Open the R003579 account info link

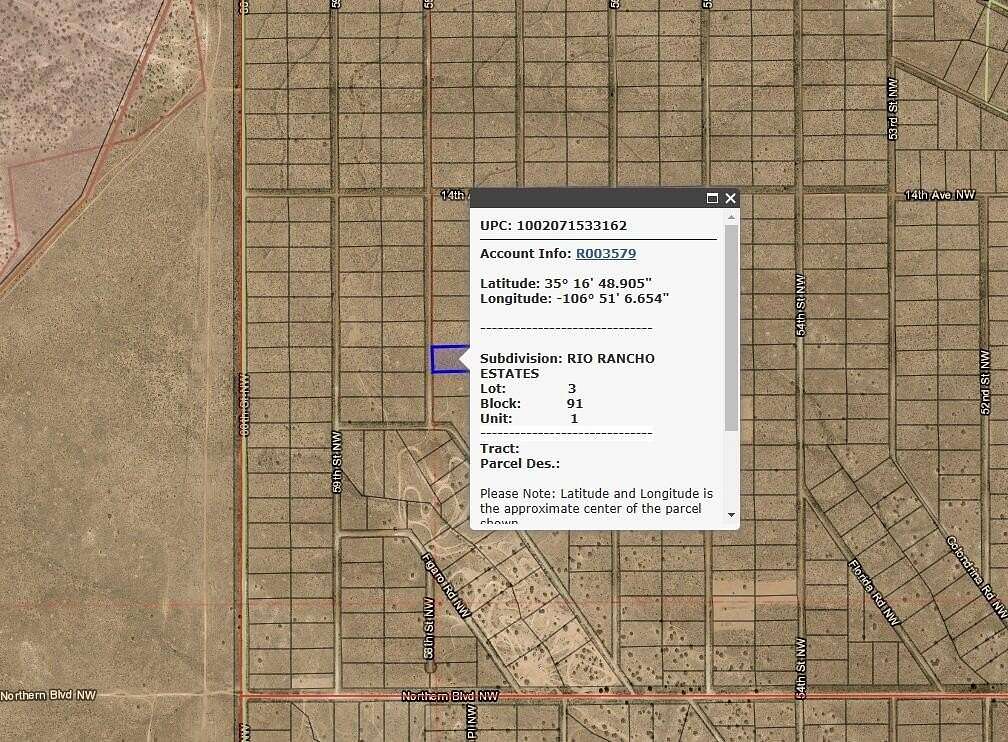coord(606,253)
